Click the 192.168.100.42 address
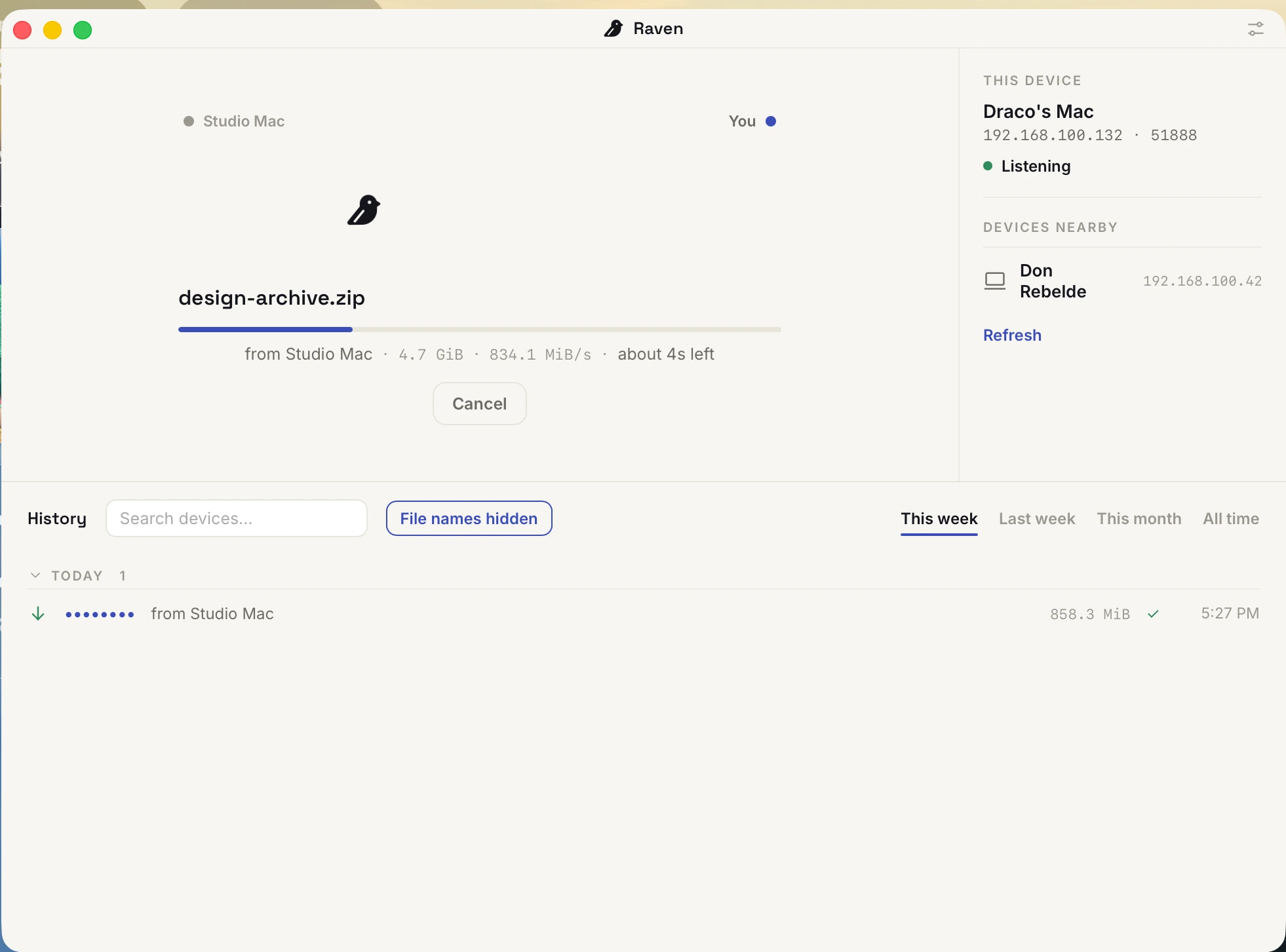This screenshot has height=952, width=1286. [x=1202, y=281]
